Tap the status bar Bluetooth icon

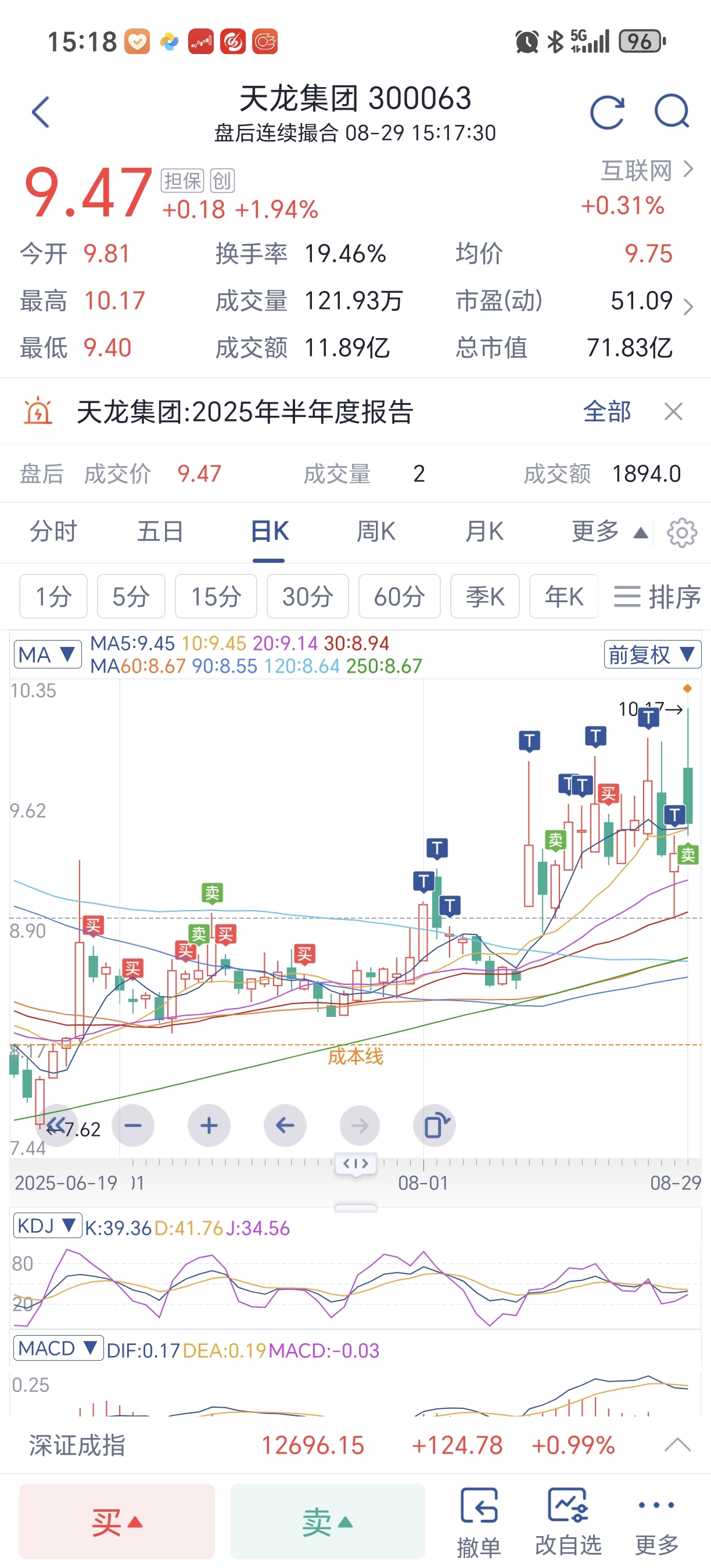[x=555, y=41]
